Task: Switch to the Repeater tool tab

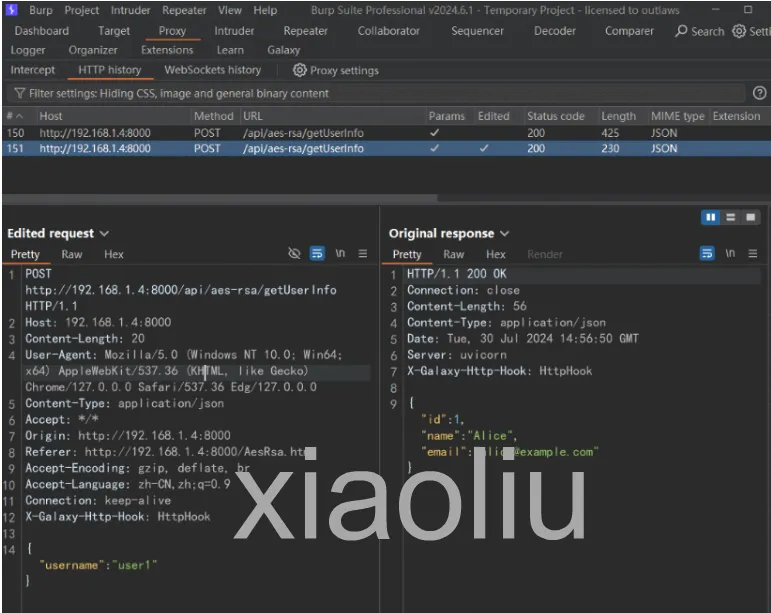Action: 305,31
